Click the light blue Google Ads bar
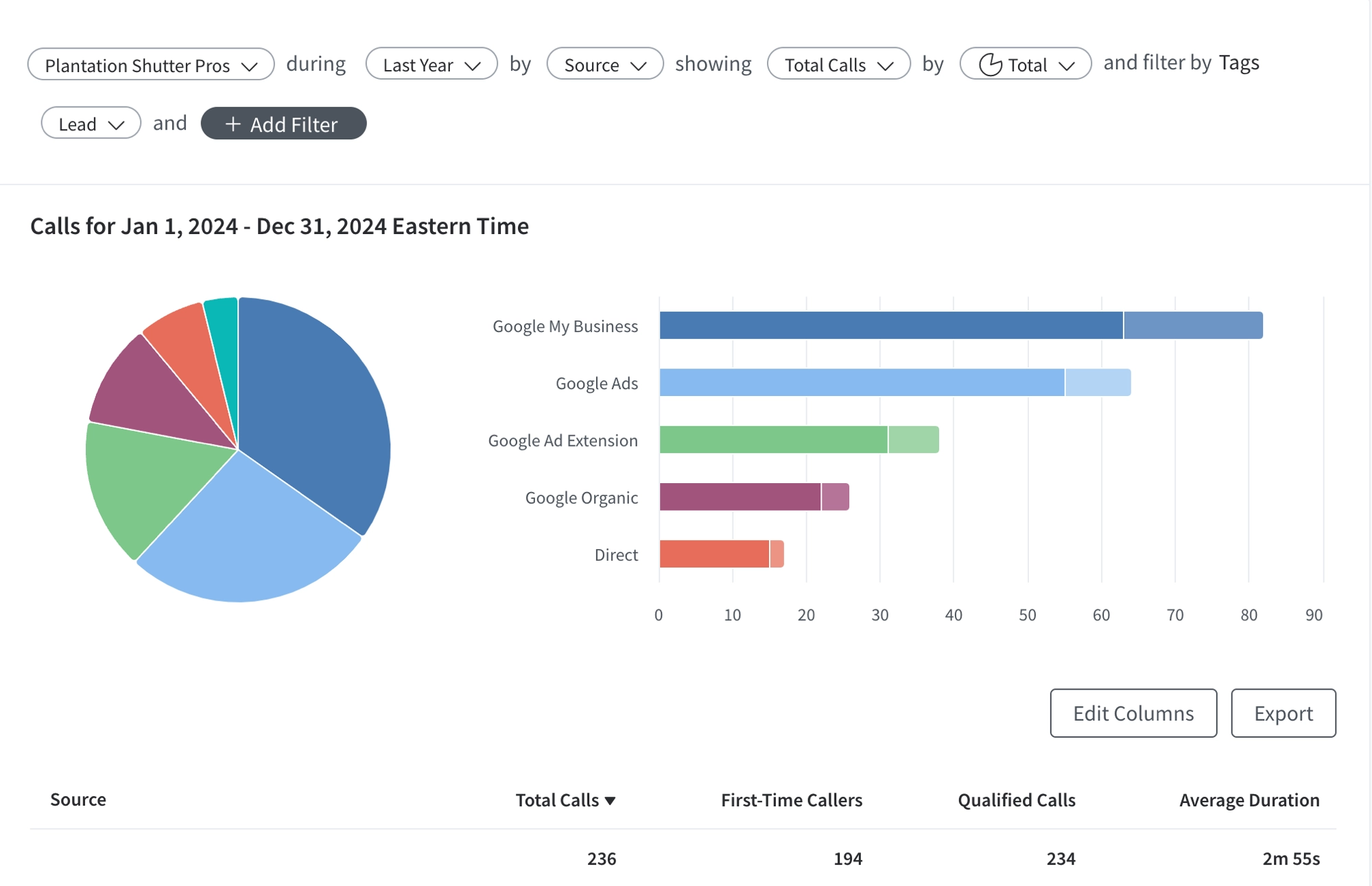The height and width of the screenshot is (886, 1372). click(x=861, y=383)
